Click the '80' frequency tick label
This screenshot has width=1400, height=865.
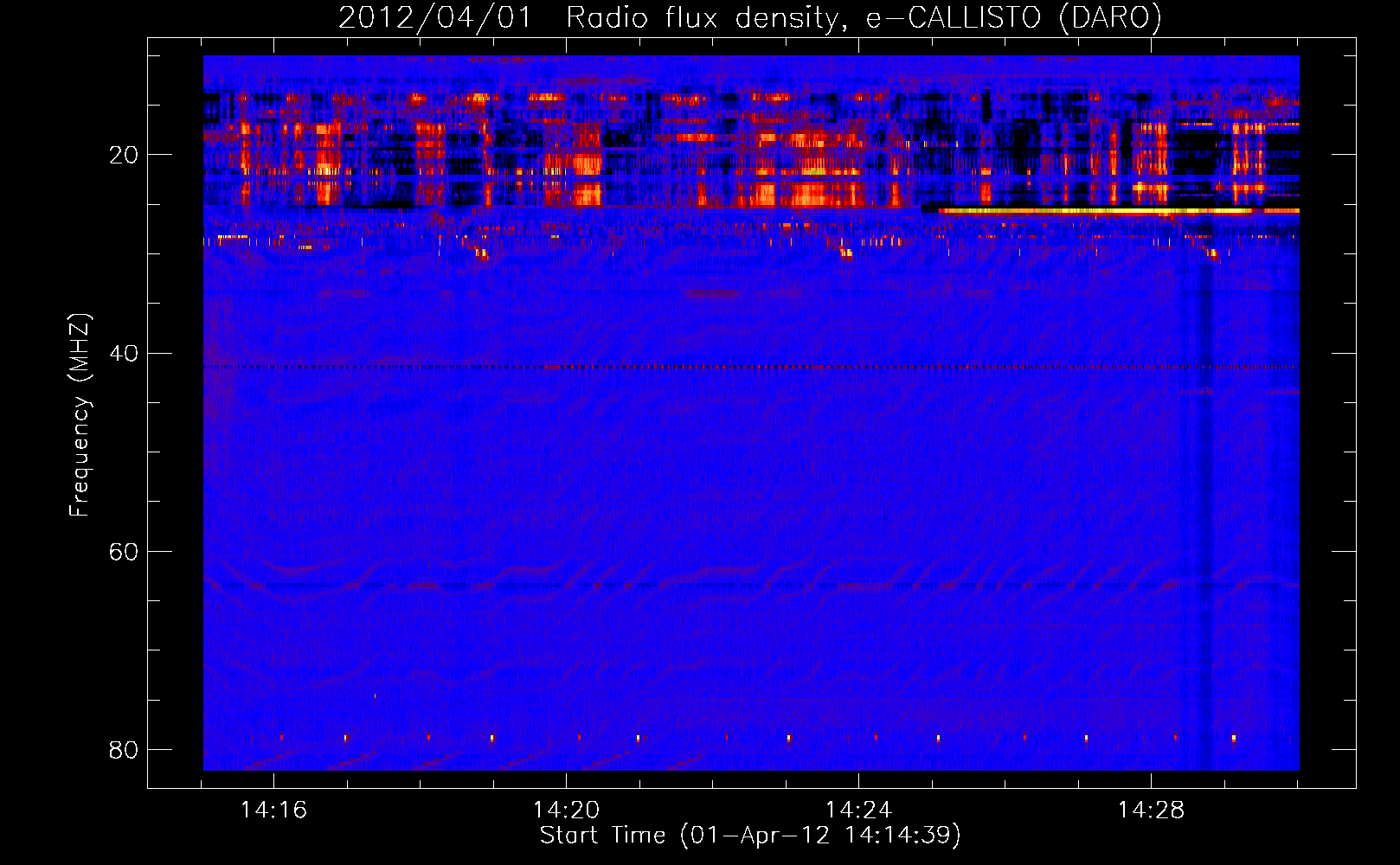pos(124,749)
